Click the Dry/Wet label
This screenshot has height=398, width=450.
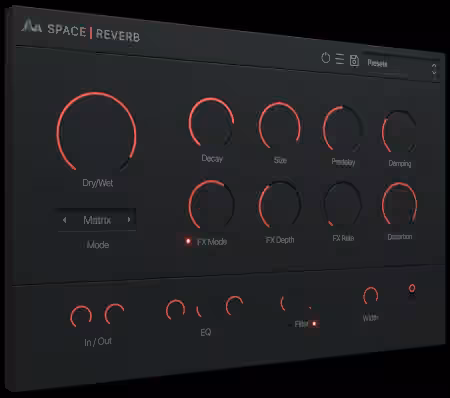[98, 183]
